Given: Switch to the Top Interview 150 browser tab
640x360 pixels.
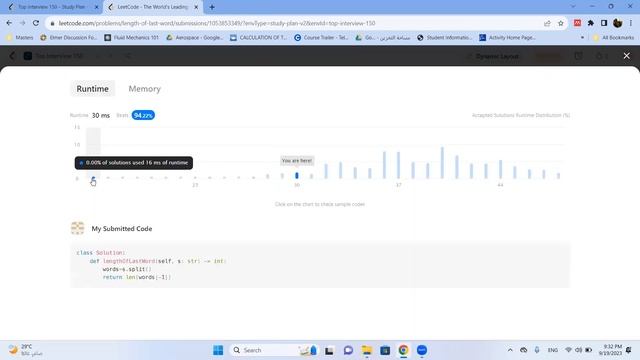Looking at the screenshot, I should (x=51, y=7).
